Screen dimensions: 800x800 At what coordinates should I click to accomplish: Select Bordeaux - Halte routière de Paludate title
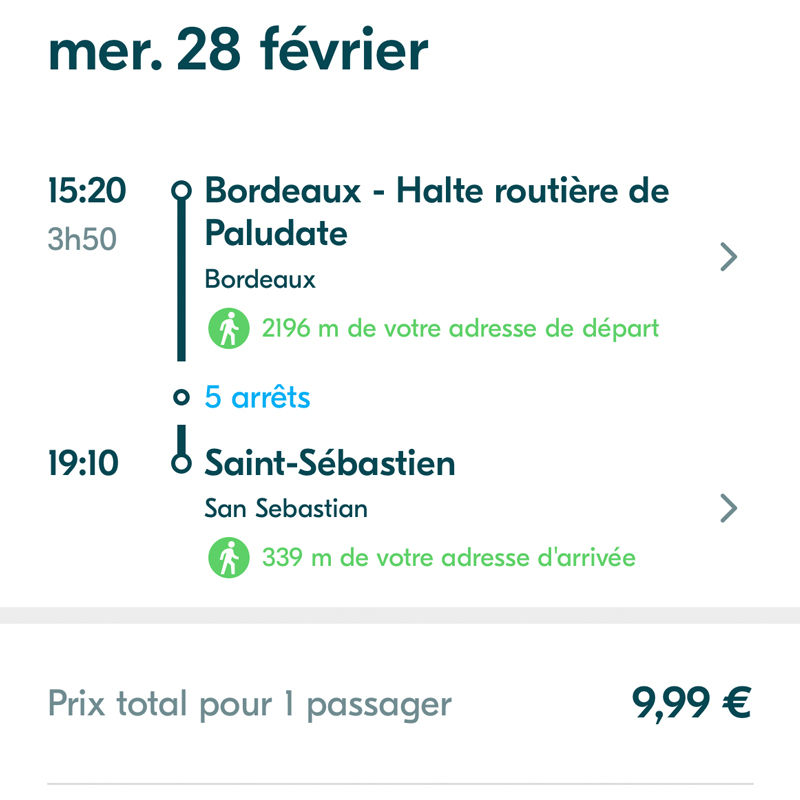pyautogui.click(x=436, y=211)
